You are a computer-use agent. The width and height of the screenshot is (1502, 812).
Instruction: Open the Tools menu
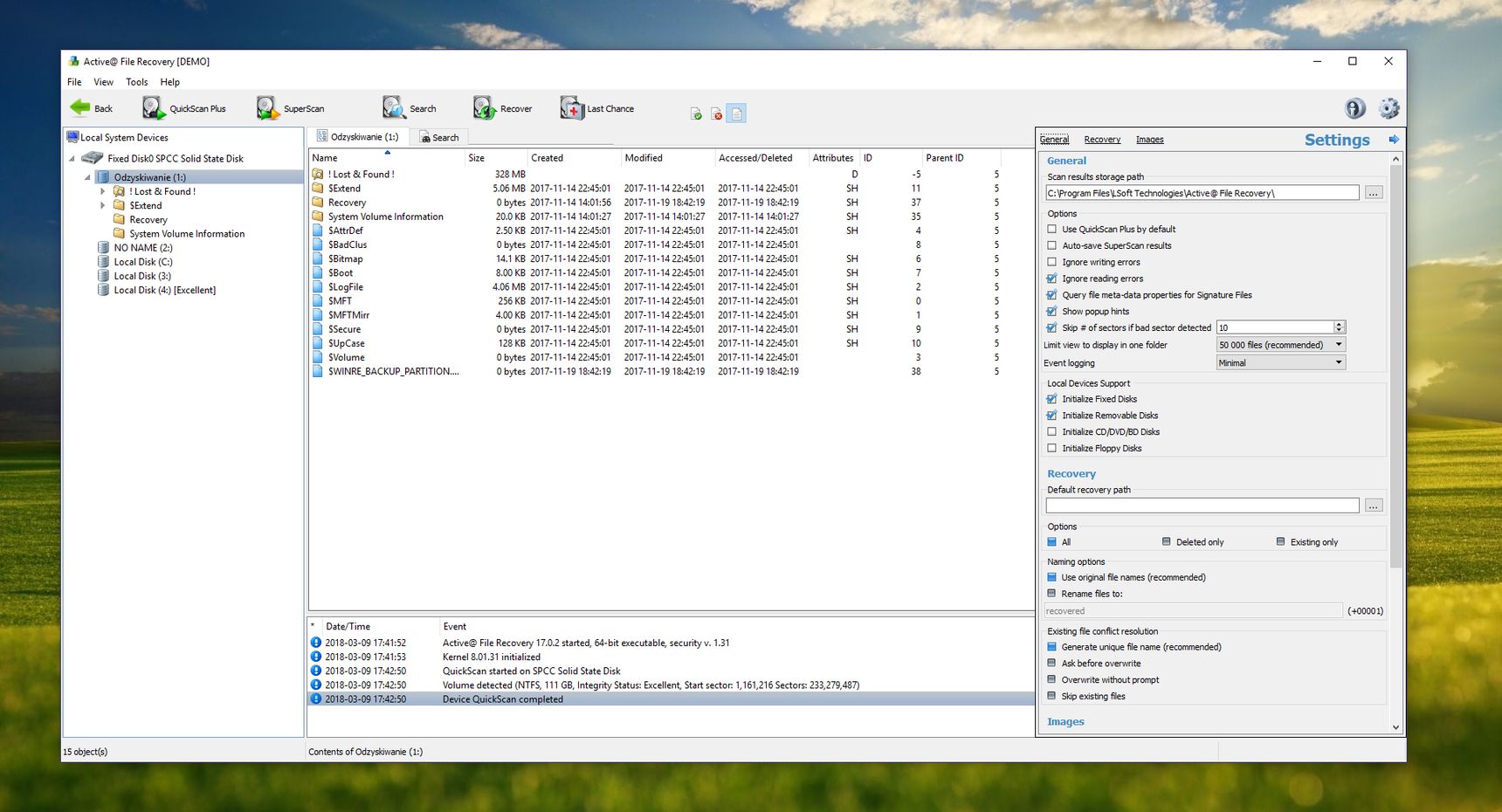(137, 82)
